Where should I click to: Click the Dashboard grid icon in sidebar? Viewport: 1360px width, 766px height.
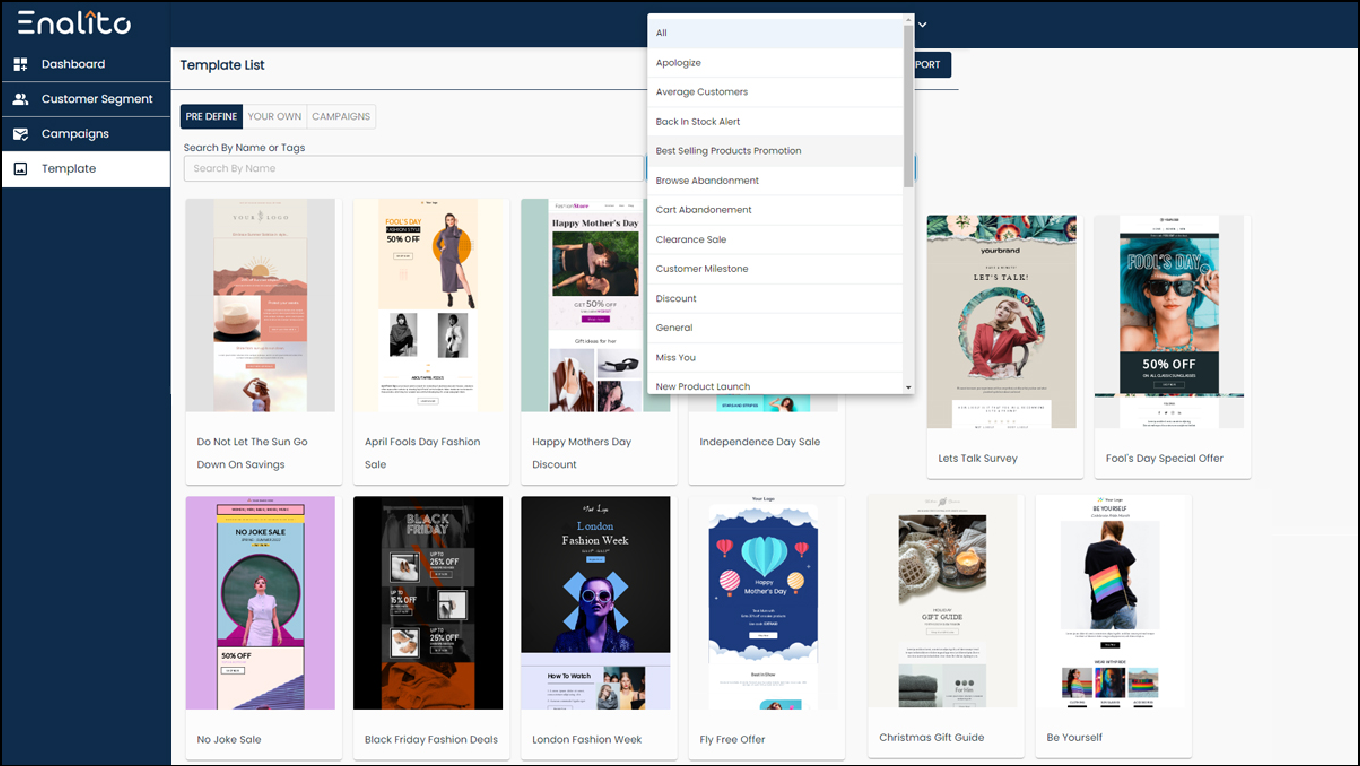(20, 64)
